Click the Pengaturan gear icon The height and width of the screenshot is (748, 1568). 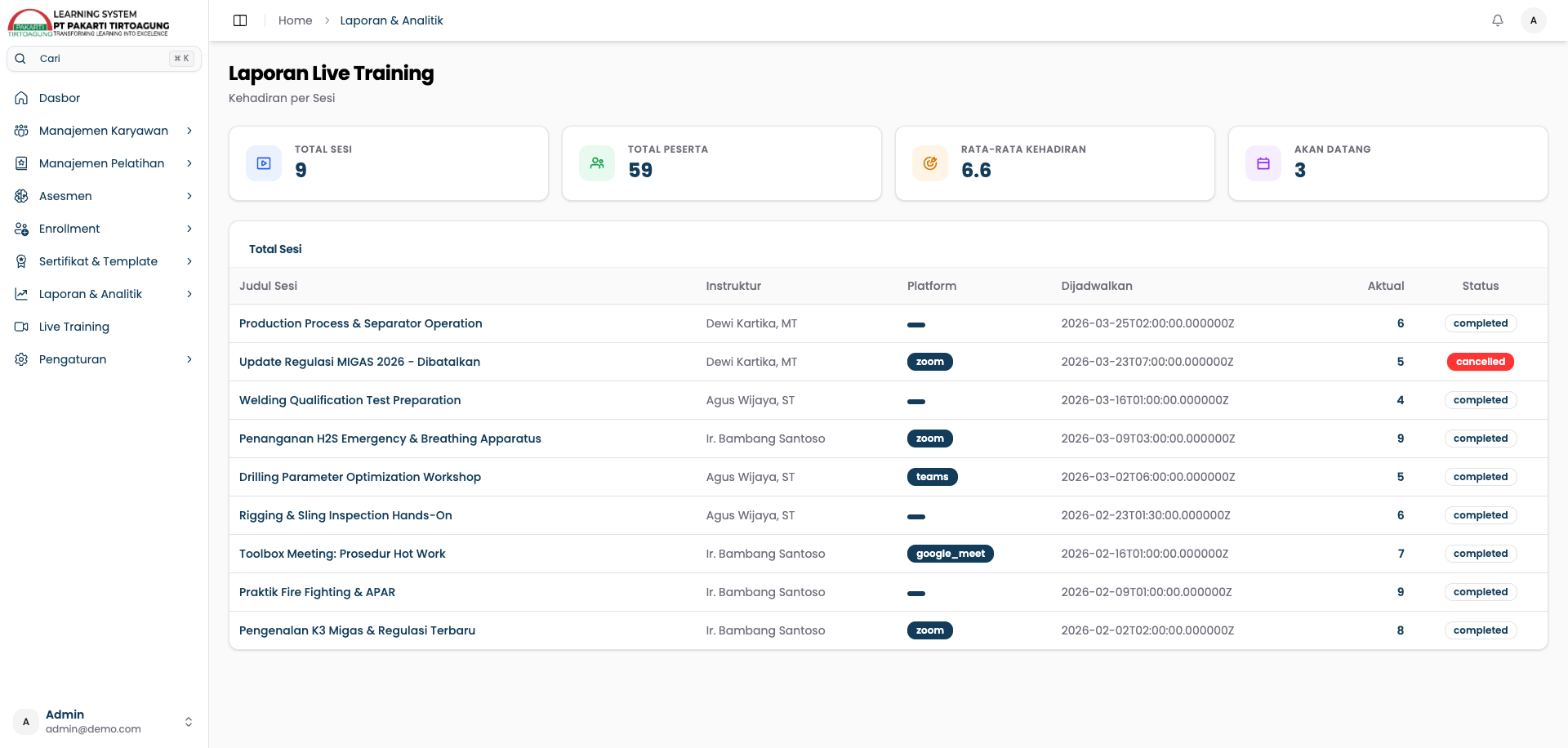click(22, 359)
